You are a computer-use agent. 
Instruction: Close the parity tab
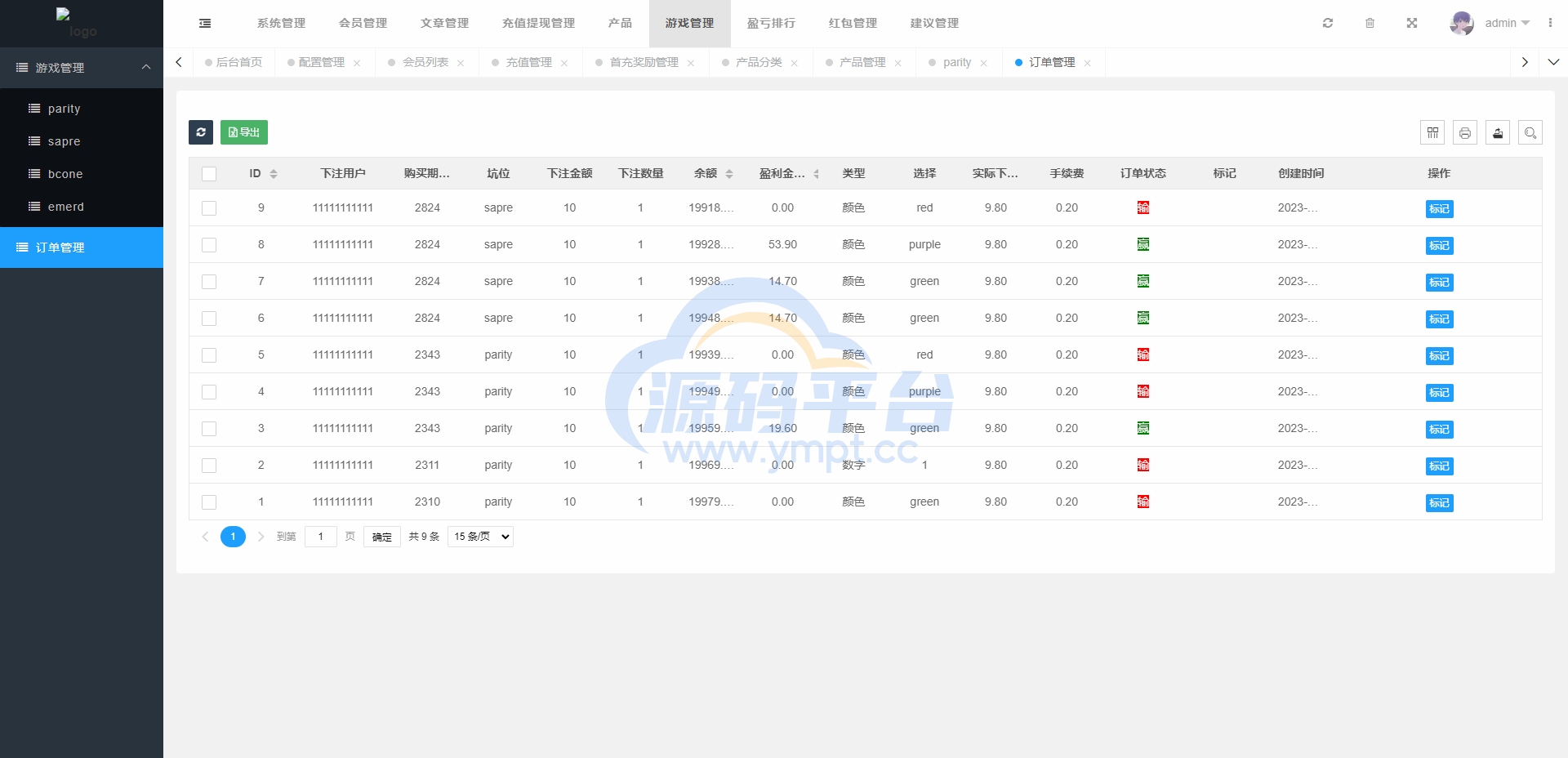pyautogui.click(x=983, y=63)
